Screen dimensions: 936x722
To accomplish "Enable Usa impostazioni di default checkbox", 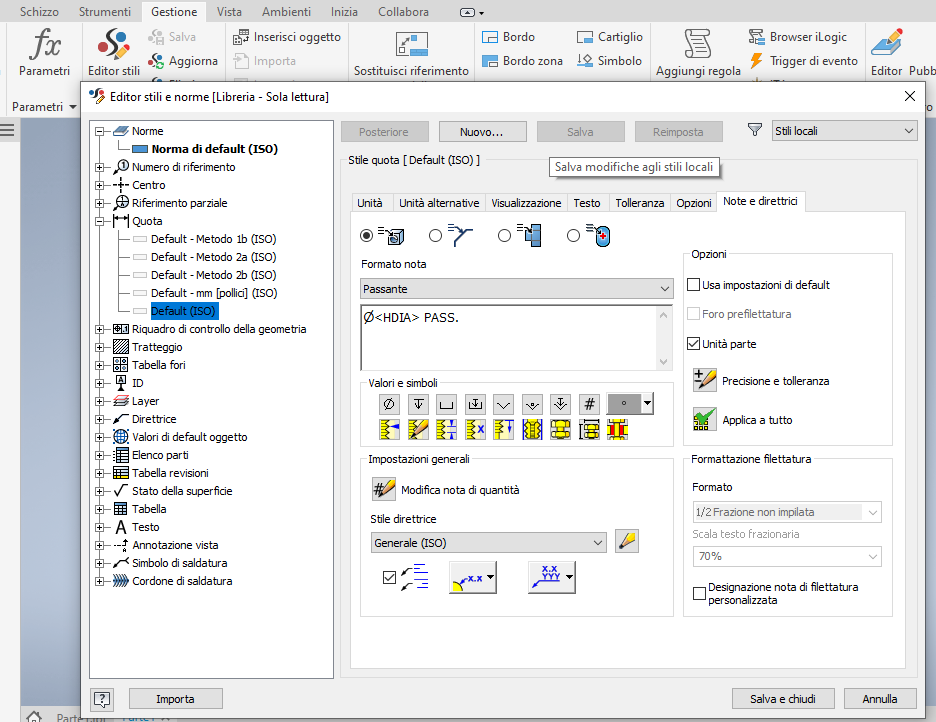I will pyautogui.click(x=695, y=285).
